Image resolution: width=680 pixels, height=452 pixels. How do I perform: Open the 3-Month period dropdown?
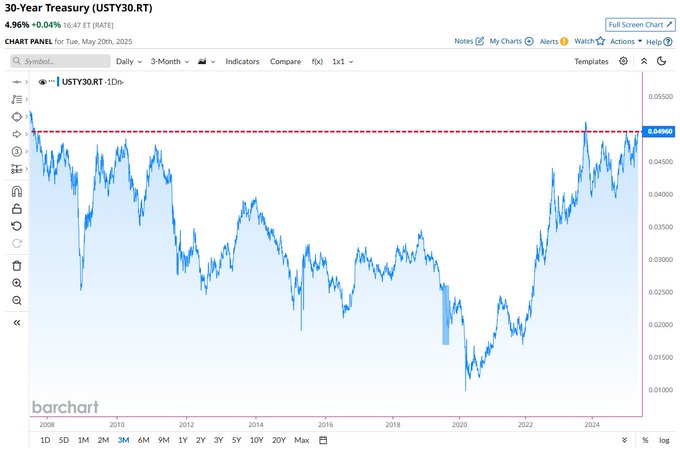point(170,61)
